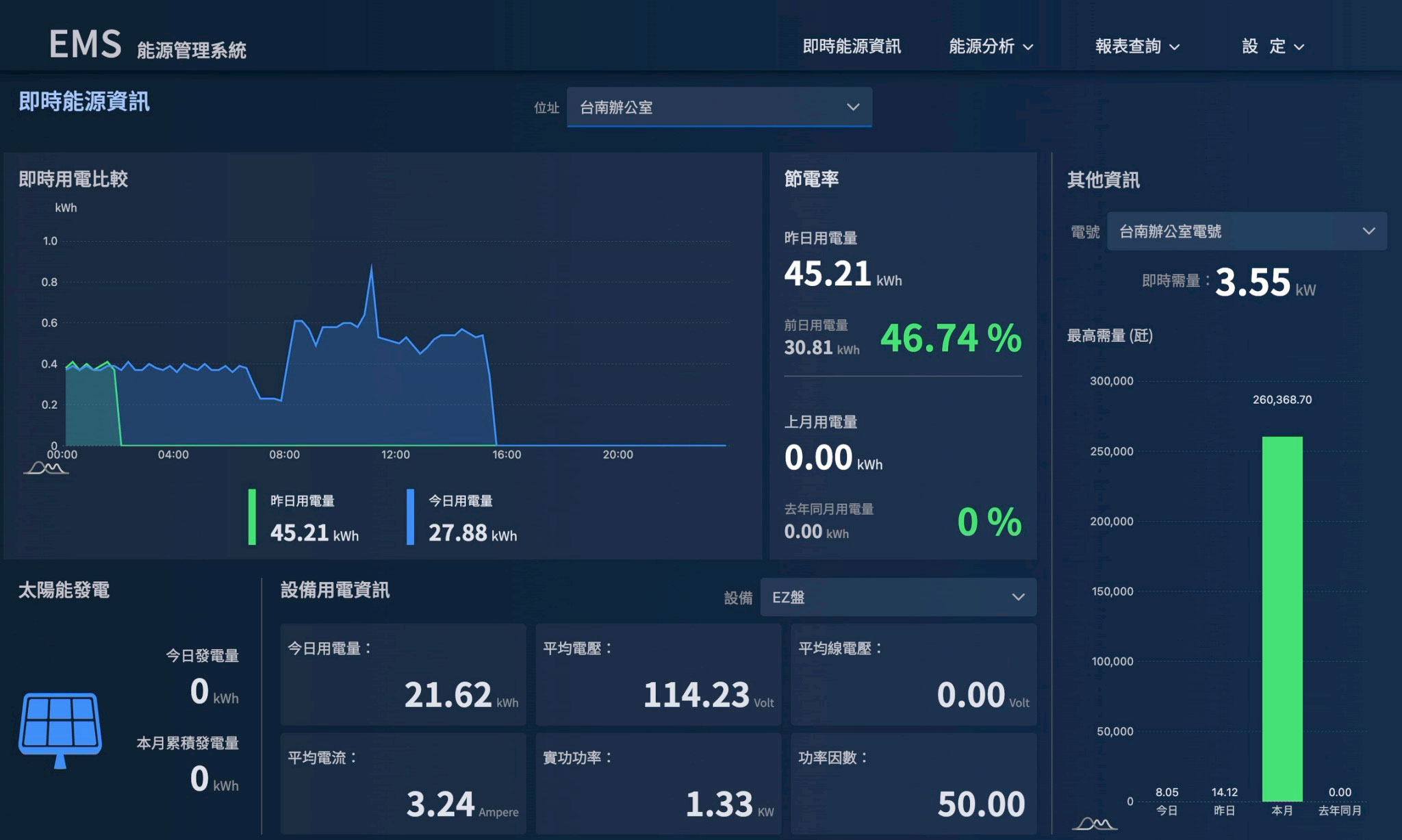Click the EMS logo text

coord(86,44)
